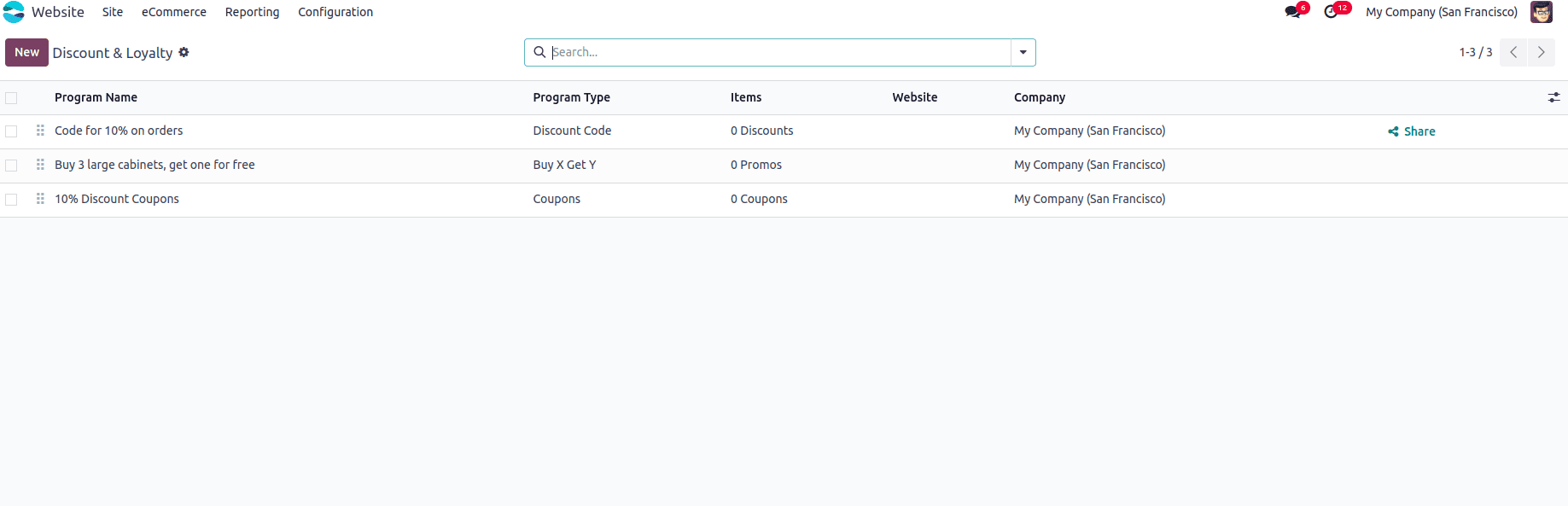The height and width of the screenshot is (506, 1568).
Task: Click the 0 Promos items cell
Action: pos(756,165)
